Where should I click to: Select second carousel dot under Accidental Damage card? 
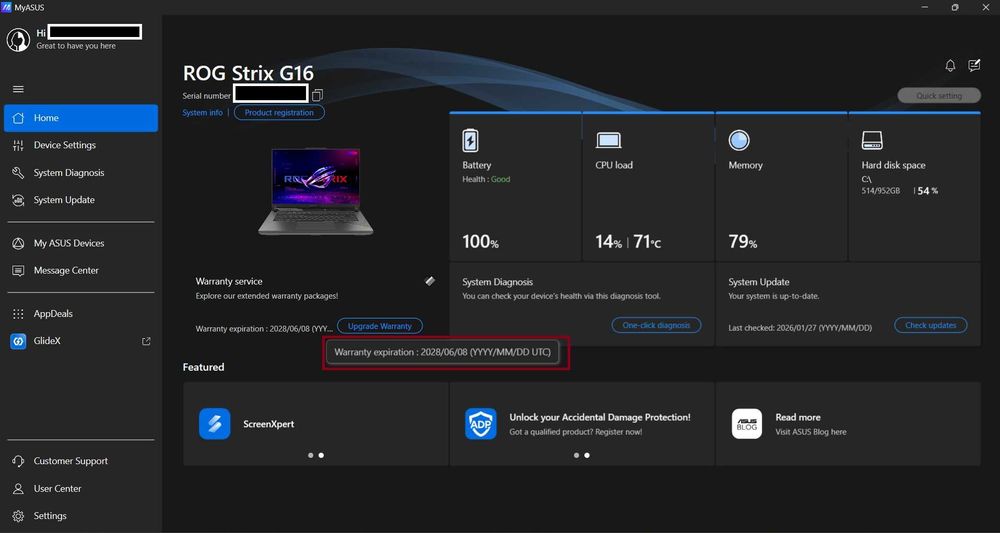(587, 455)
